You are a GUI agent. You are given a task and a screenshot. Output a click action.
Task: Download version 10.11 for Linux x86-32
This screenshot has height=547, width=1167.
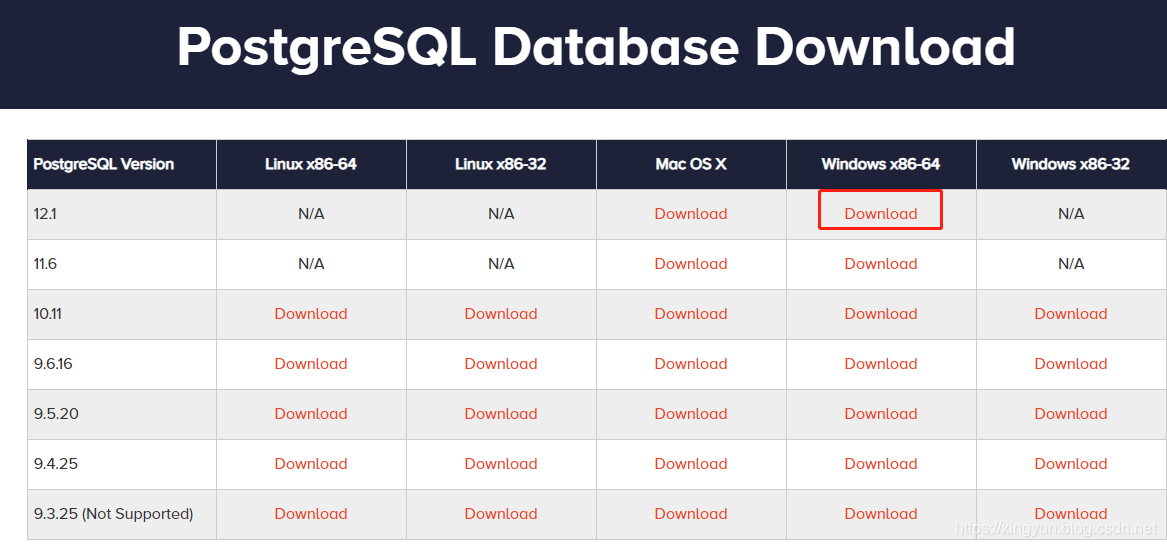click(501, 313)
